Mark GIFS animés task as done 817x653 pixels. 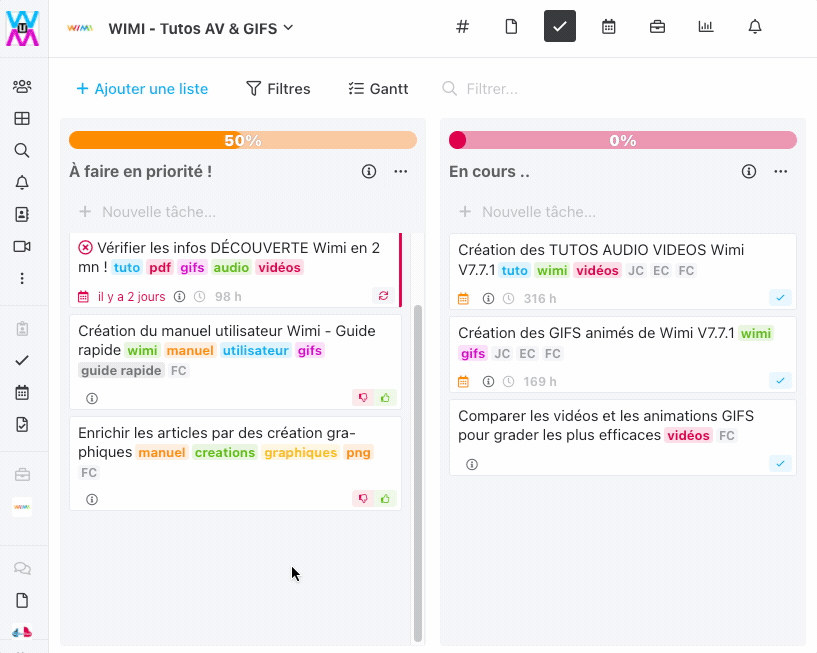point(780,380)
